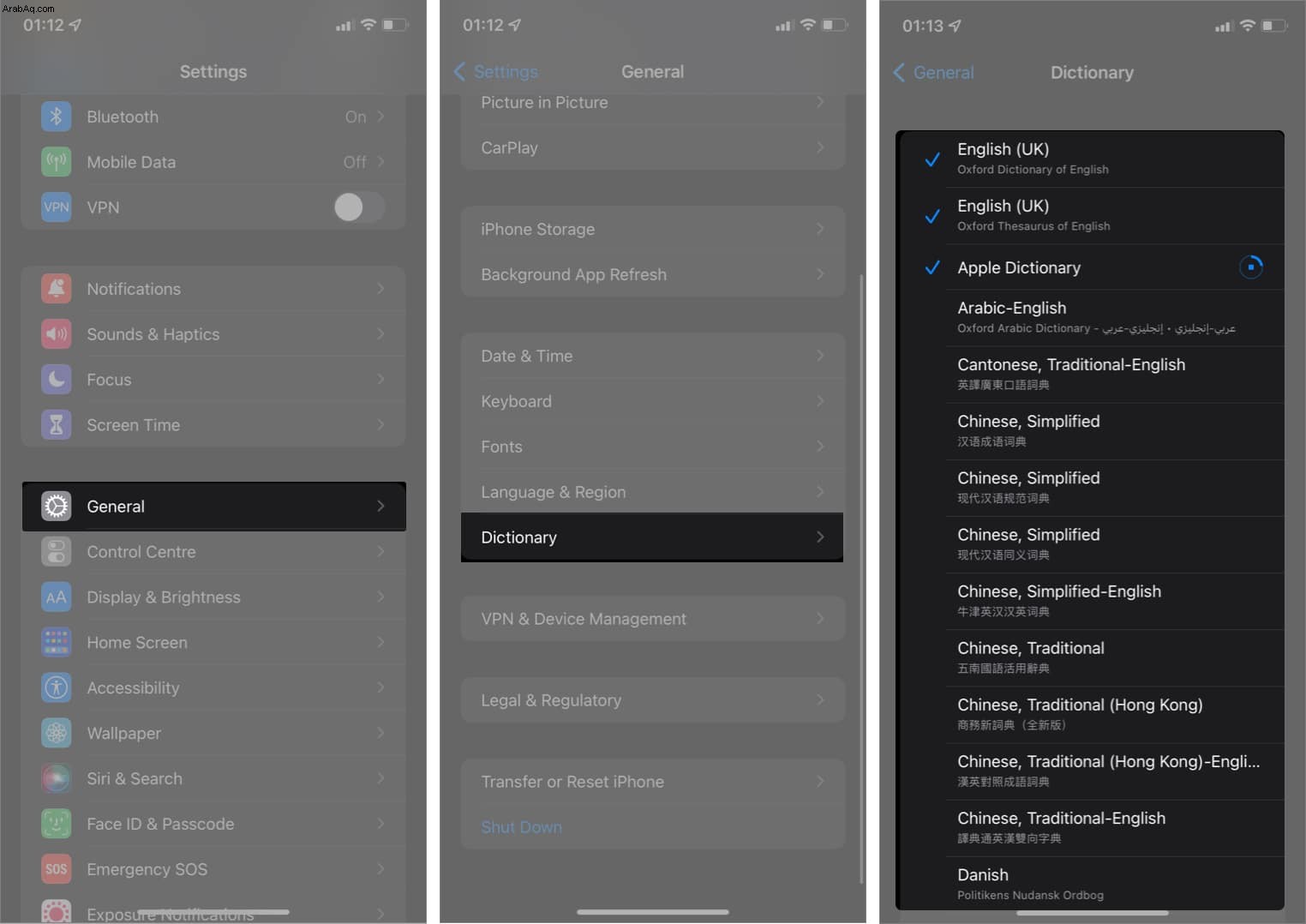1306x924 pixels.
Task: Tap the Sounds & Haptics speaker icon
Action: coord(57,334)
